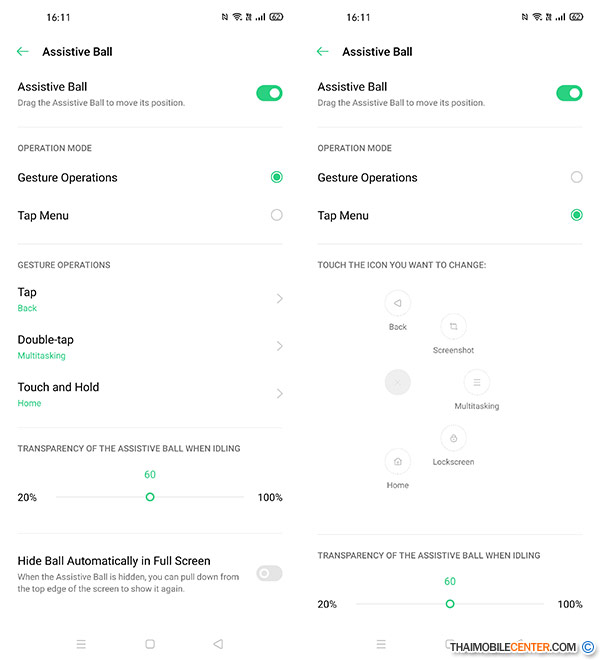Tap the left screen's navigation back triangle
600x660 pixels.
[x=218, y=644]
